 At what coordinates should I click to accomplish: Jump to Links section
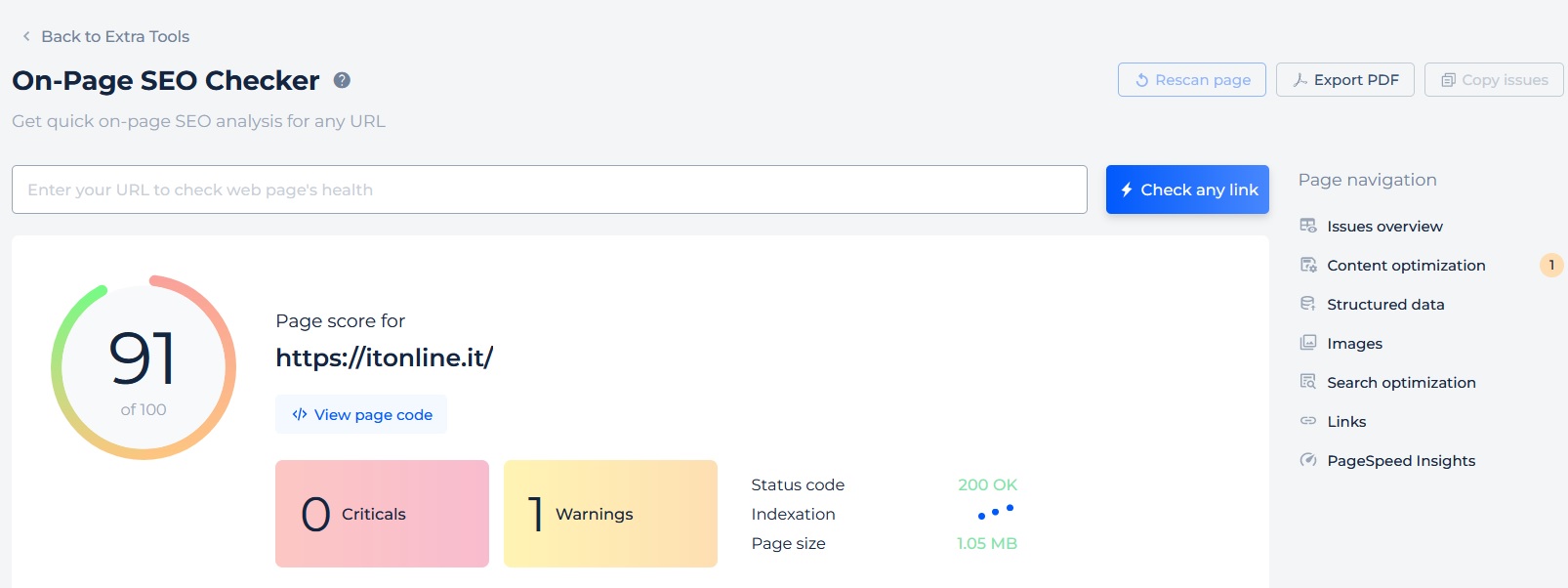click(1346, 422)
